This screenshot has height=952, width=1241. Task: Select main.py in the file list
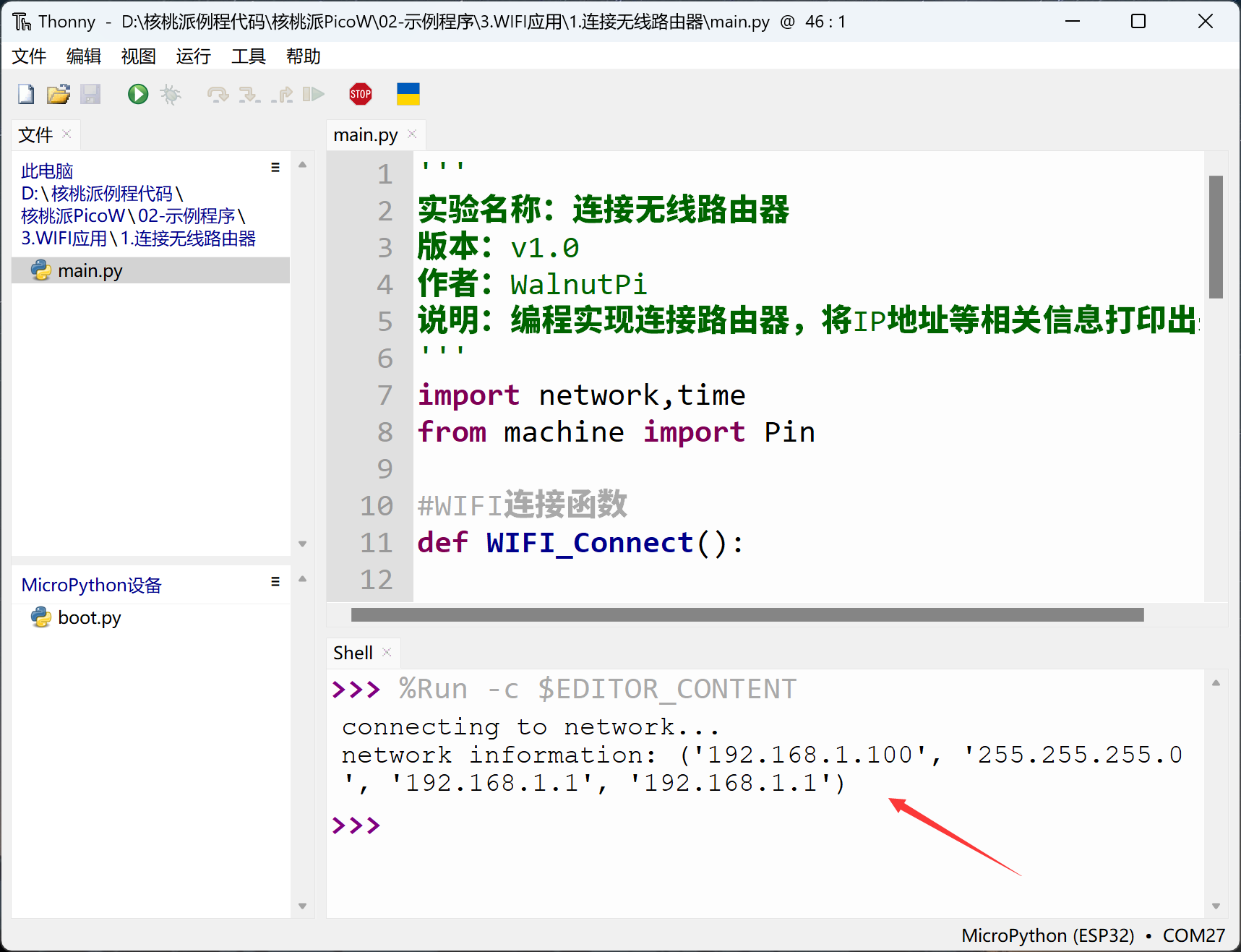click(x=90, y=271)
